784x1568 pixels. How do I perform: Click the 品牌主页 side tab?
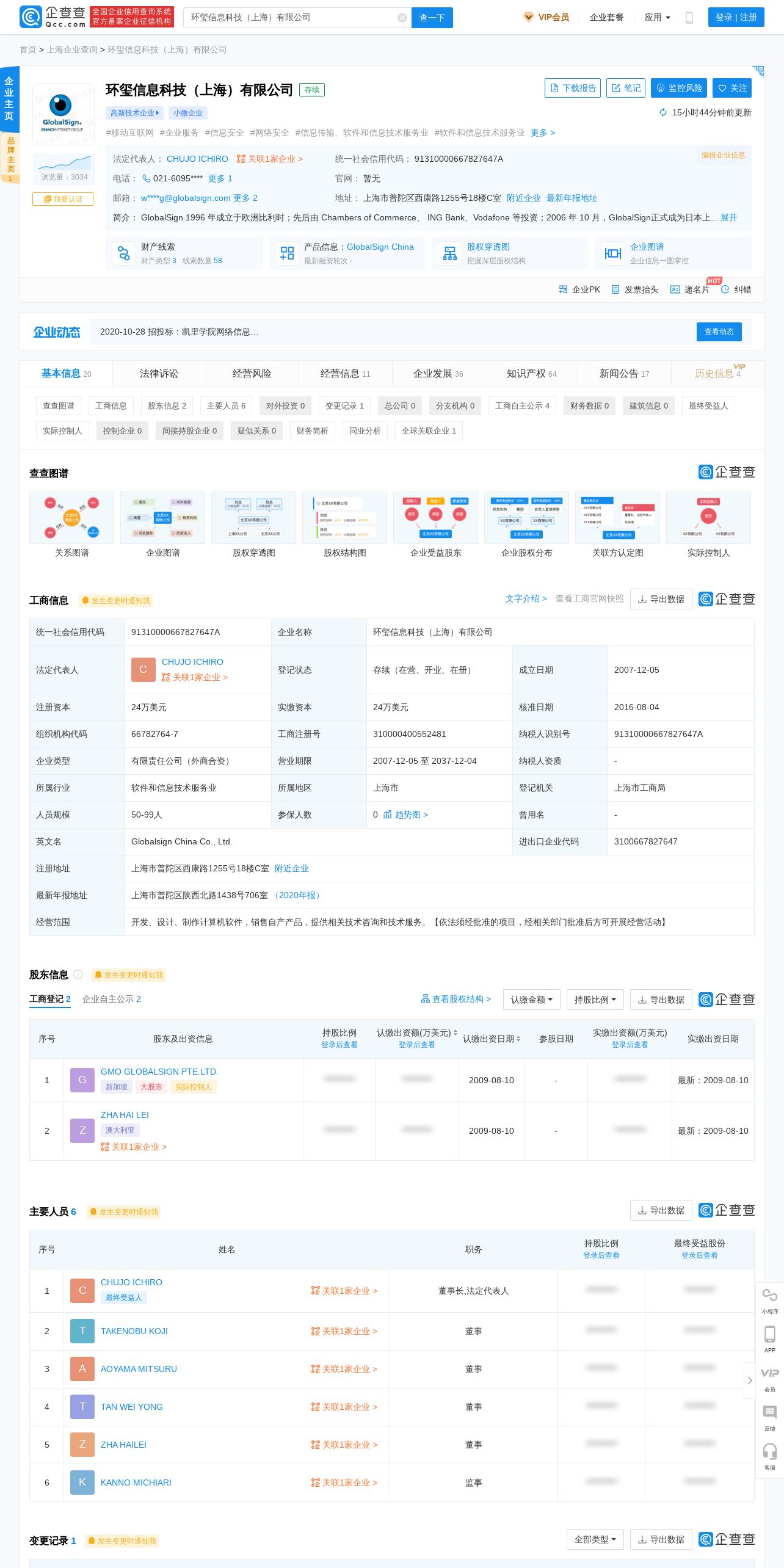point(9,159)
